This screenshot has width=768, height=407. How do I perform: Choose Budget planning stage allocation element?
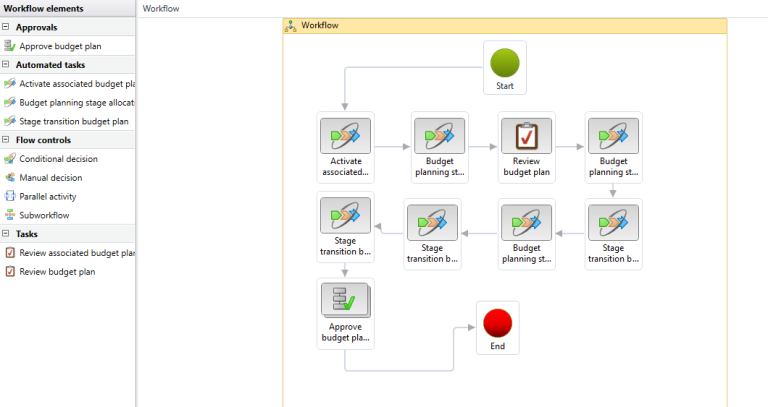click(x=76, y=102)
